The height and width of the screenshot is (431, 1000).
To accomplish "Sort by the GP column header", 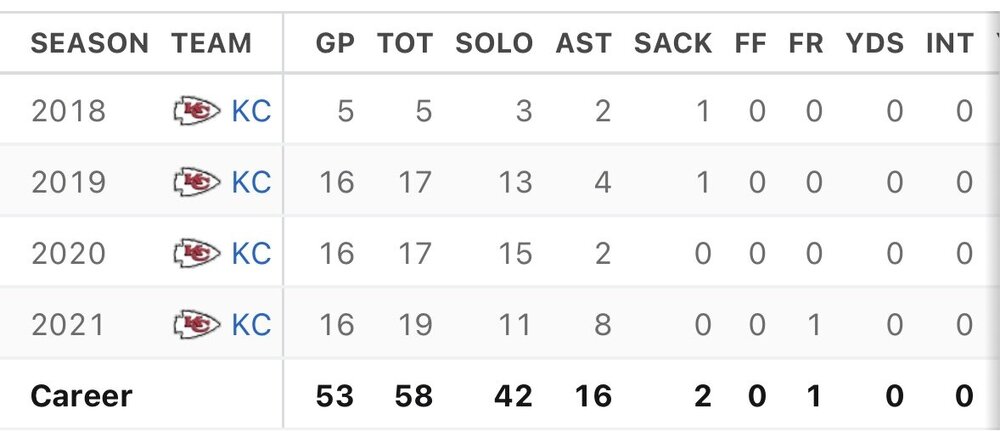I will [x=334, y=44].
